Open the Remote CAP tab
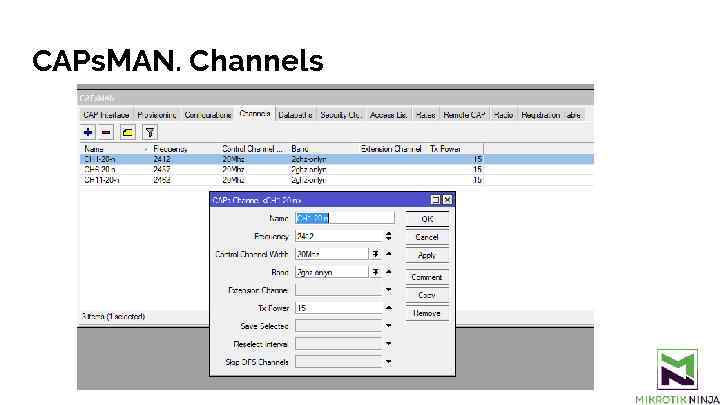 (x=464, y=115)
